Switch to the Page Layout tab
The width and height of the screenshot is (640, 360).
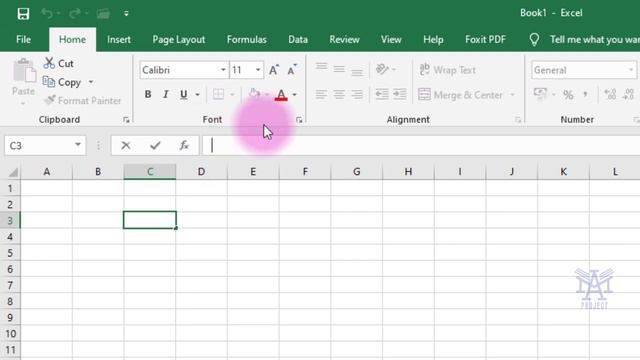[178, 40]
